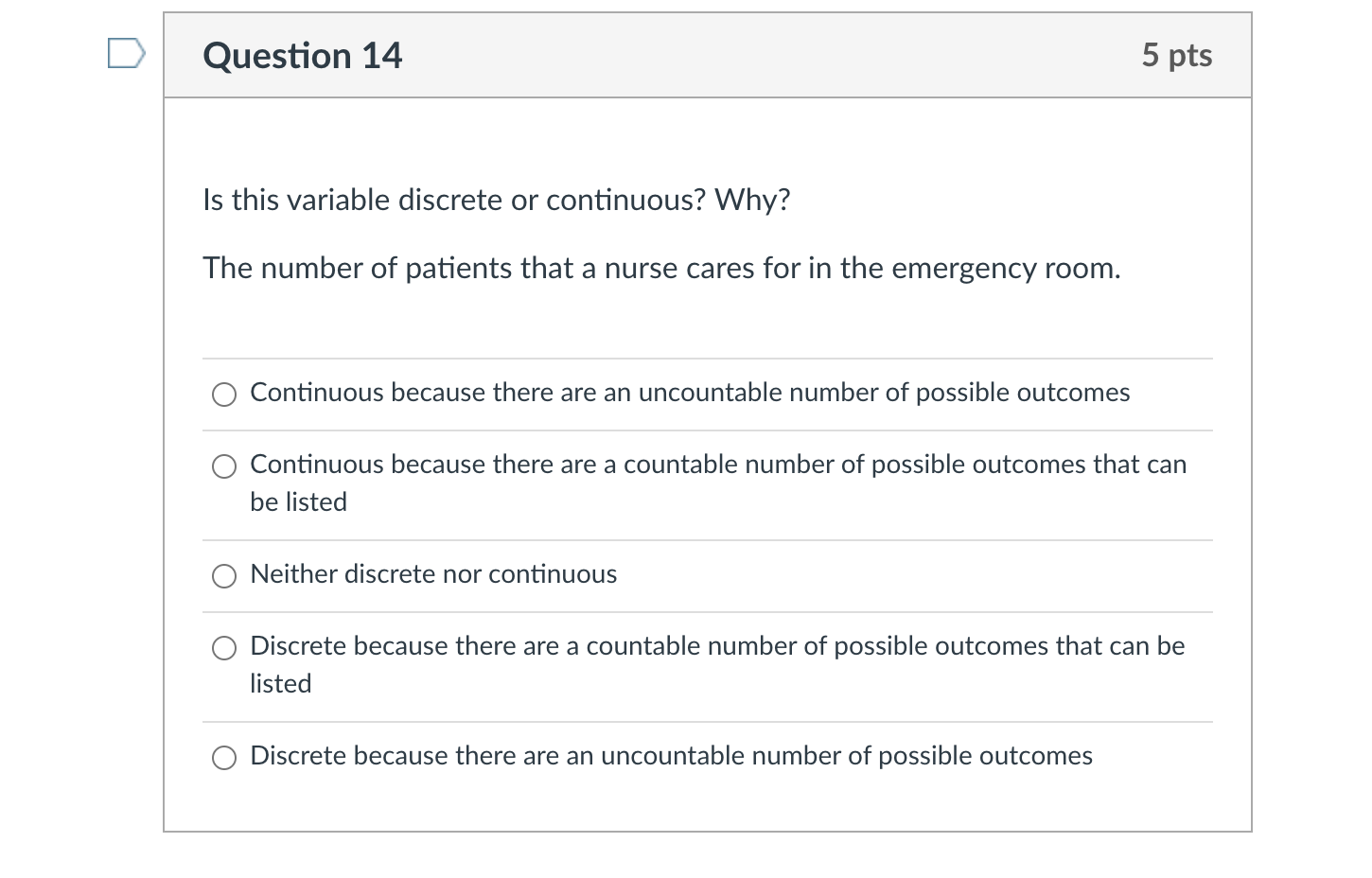Click the 'listed' wrapped line of fourth option
This screenshot has width=1372, height=878.
point(280,683)
